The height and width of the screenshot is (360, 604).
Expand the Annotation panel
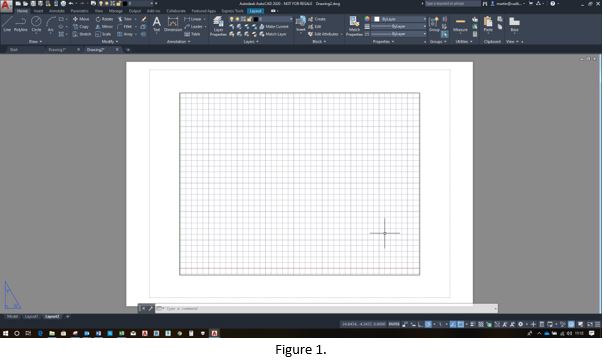coord(178,42)
